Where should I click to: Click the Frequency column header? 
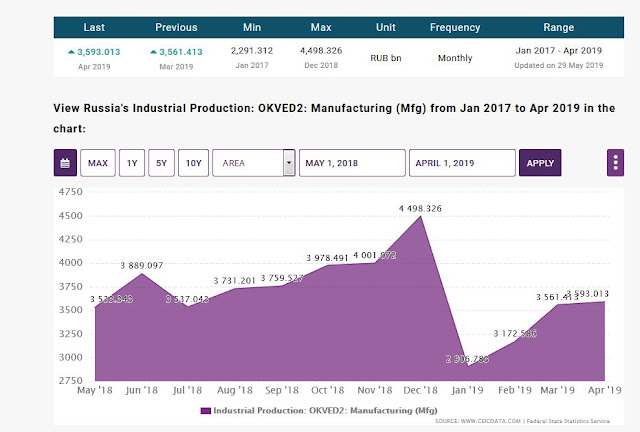click(x=455, y=27)
